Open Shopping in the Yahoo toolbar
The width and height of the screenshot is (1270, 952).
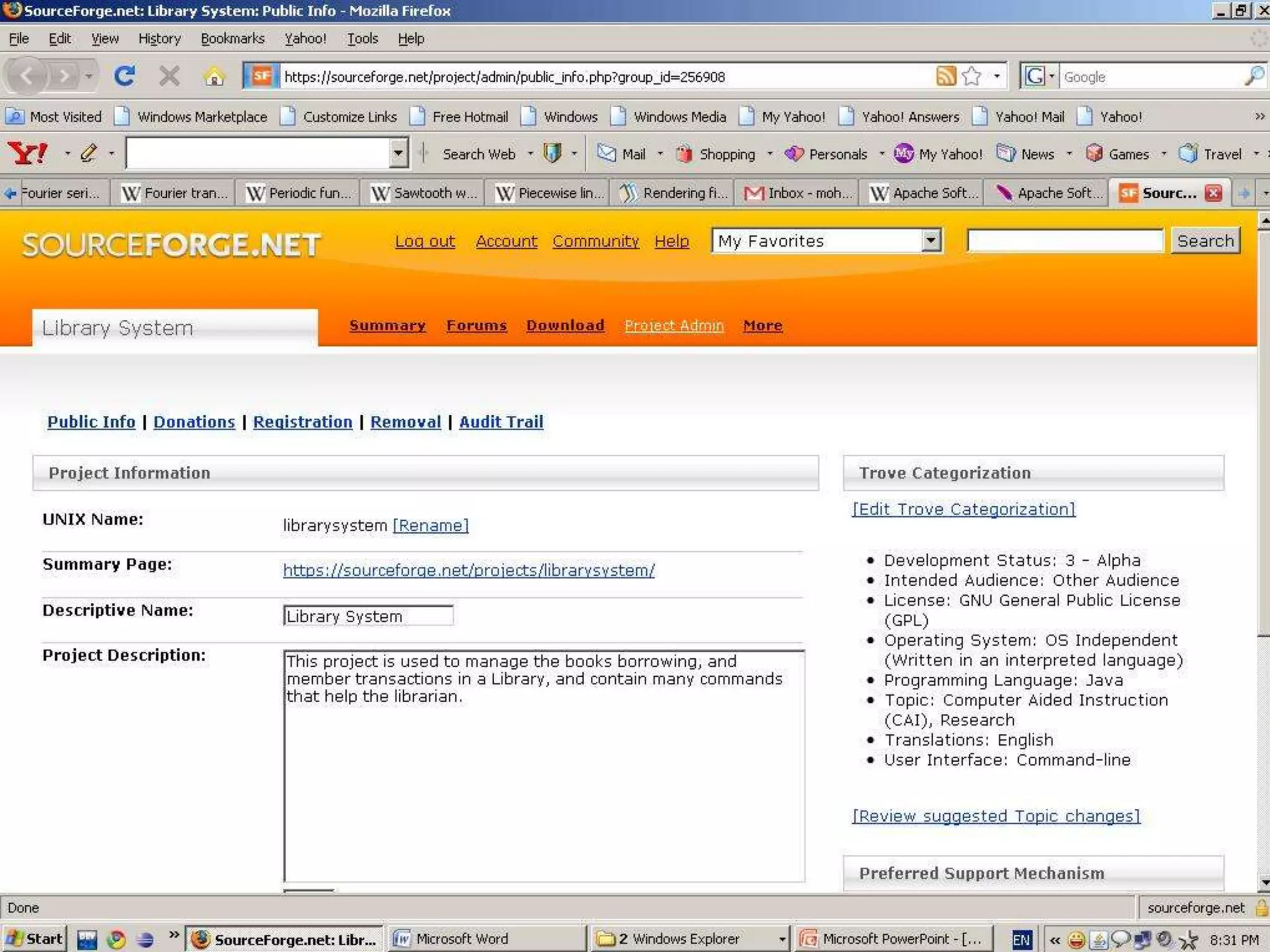pyautogui.click(x=716, y=153)
